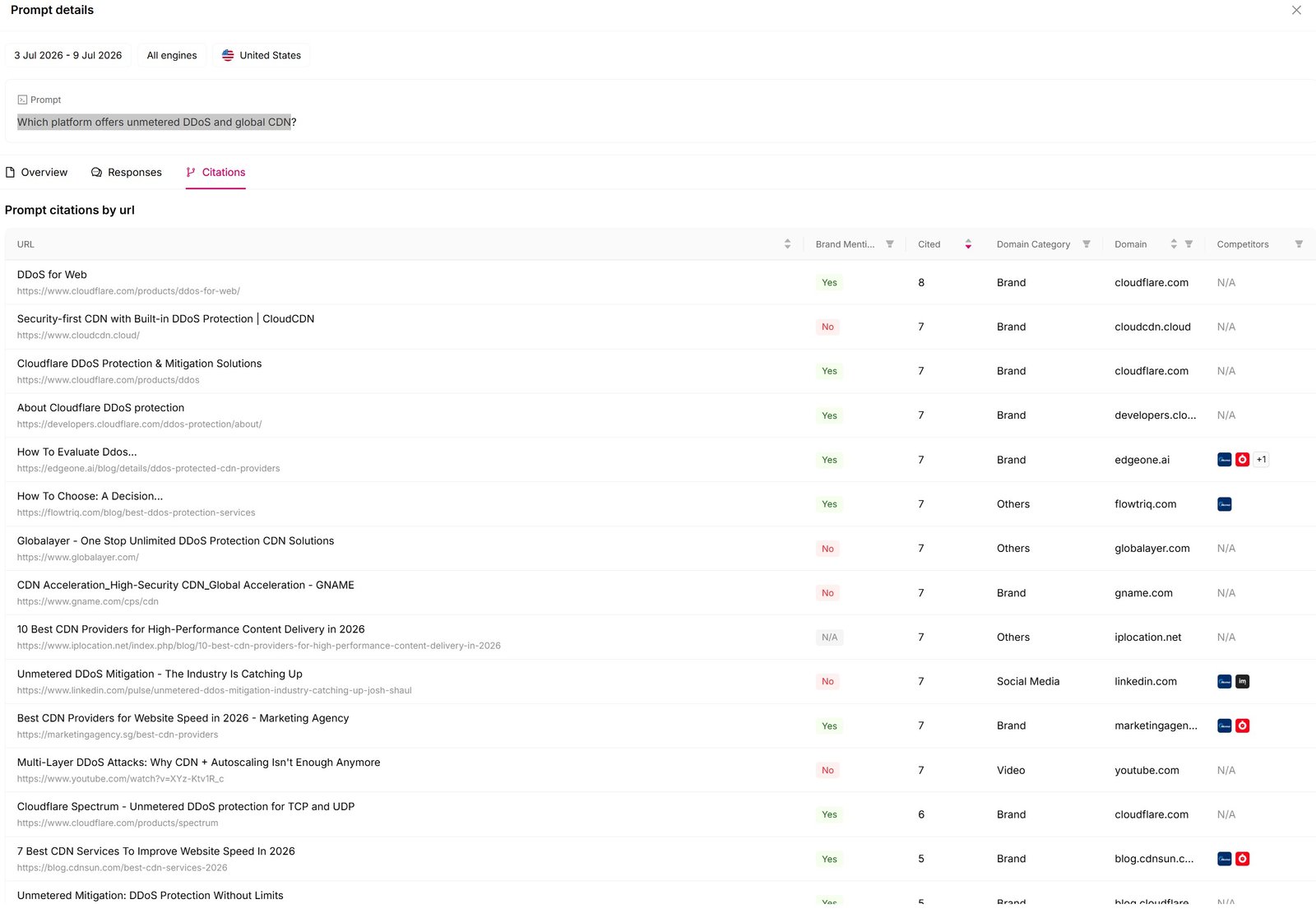Open the United States country filter
This screenshot has height=918, width=1316.
261,55
